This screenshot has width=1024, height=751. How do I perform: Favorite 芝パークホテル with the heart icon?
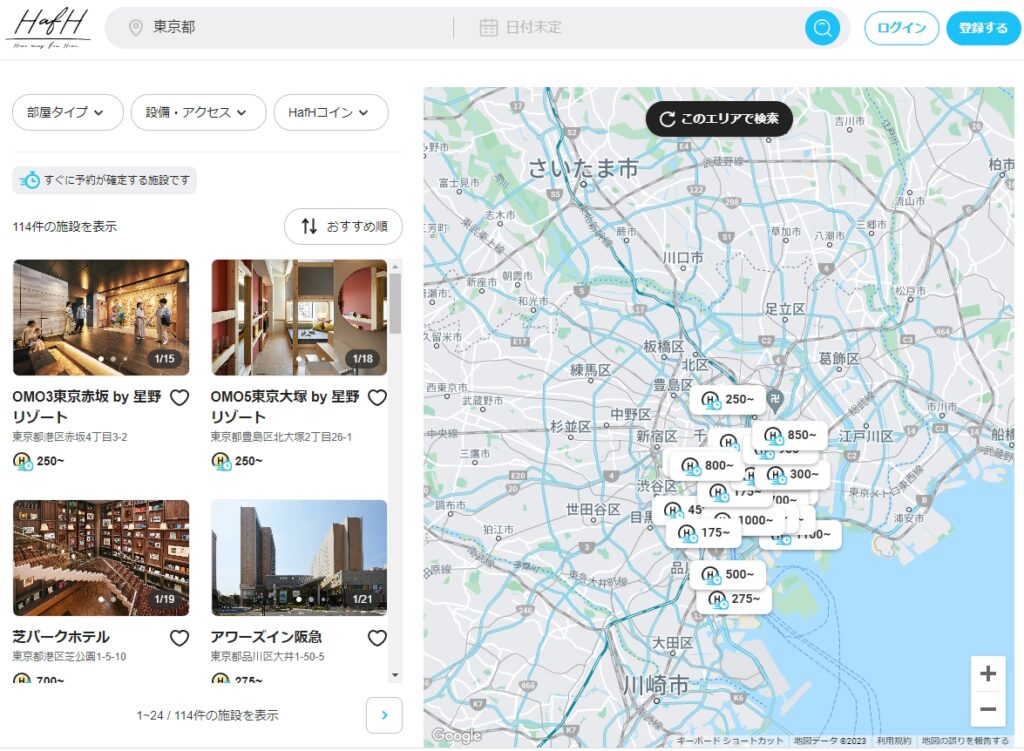[x=180, y=637]
